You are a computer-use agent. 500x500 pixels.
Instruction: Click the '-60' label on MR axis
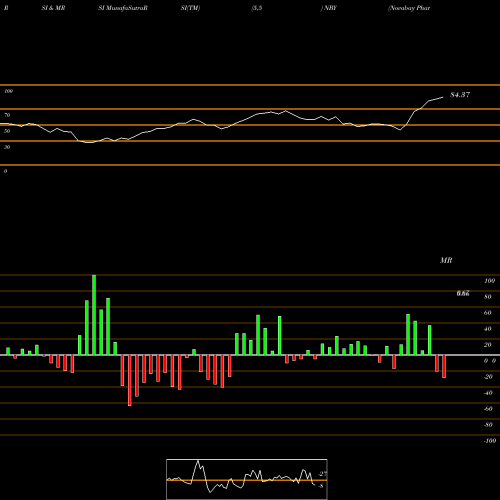click(488, 409)
